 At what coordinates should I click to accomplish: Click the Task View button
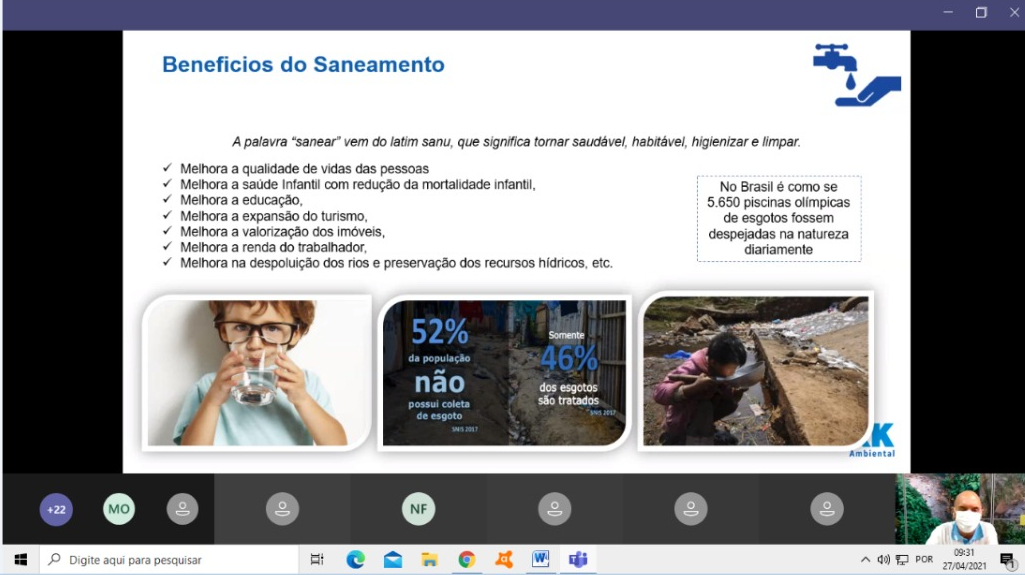click(x=317, y=560)
